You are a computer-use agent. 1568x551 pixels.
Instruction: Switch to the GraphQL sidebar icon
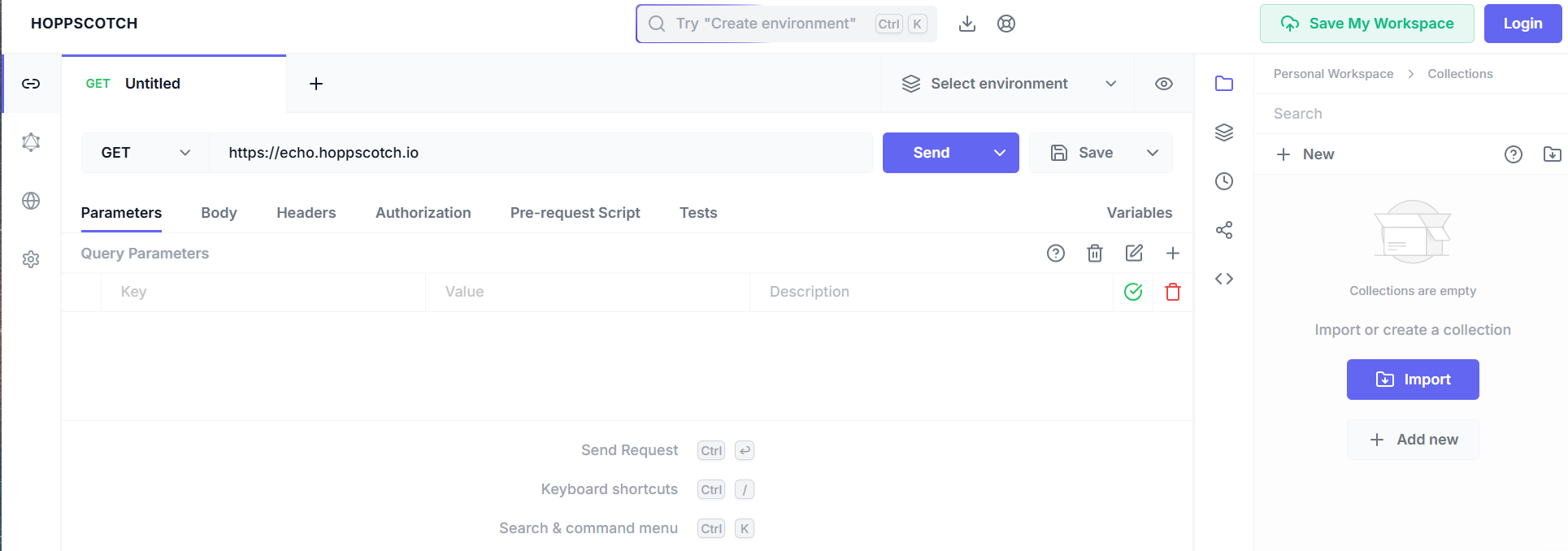click(x=31, y=142)
